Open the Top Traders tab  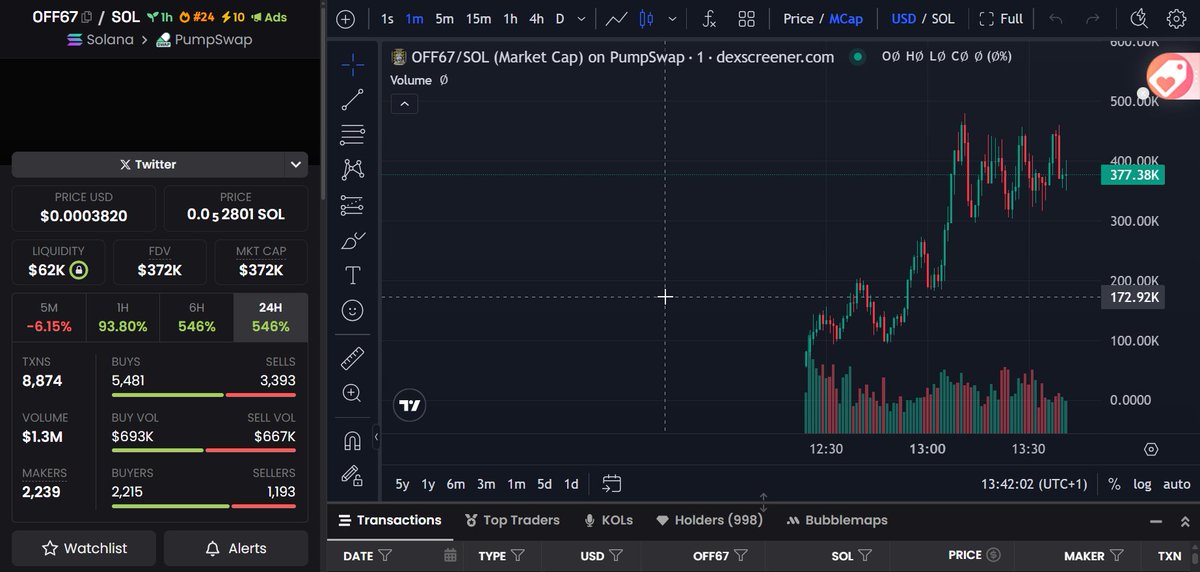pyautogui.click(x=512, y=520)
